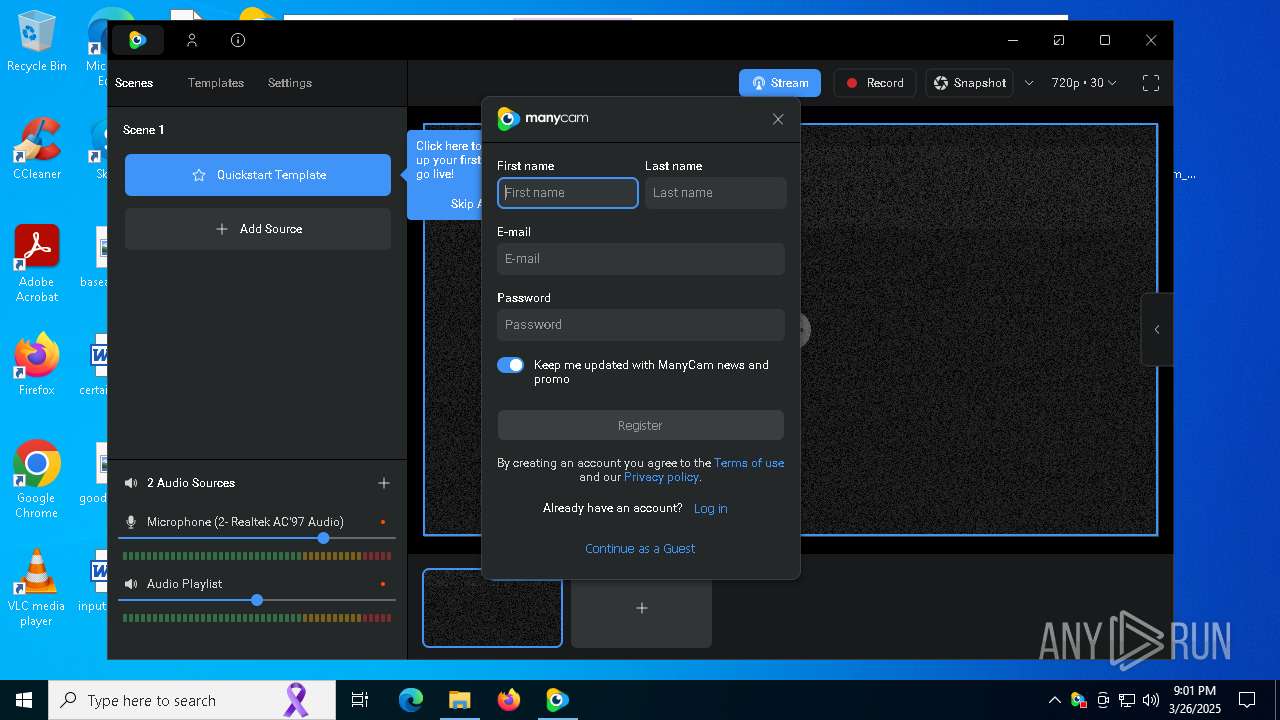Open Microsoft Edge from the taskbar
Image resolution: width=1280 pixels, height=720 pixels.
coord(411,700)
